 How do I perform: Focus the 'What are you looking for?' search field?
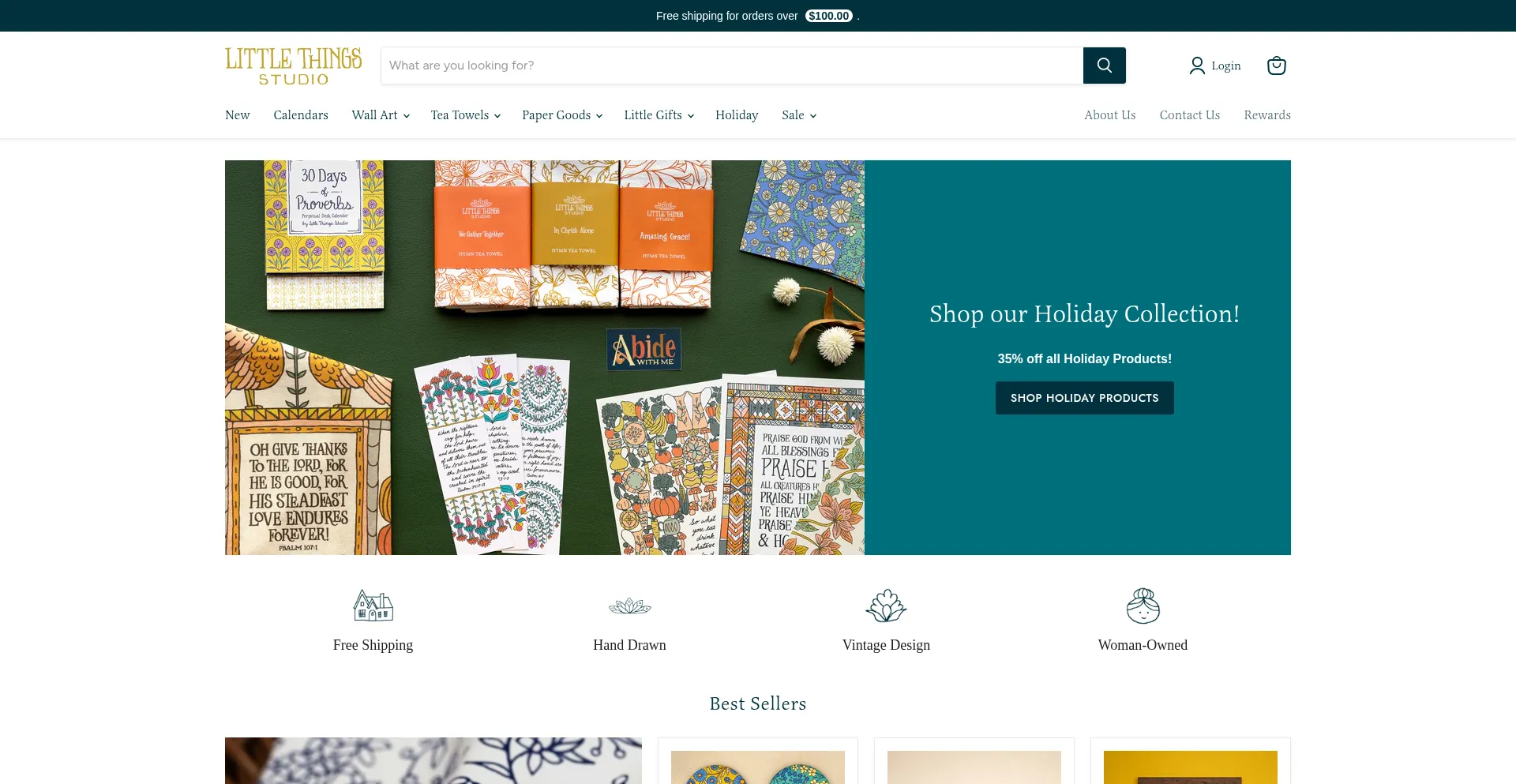732,66
